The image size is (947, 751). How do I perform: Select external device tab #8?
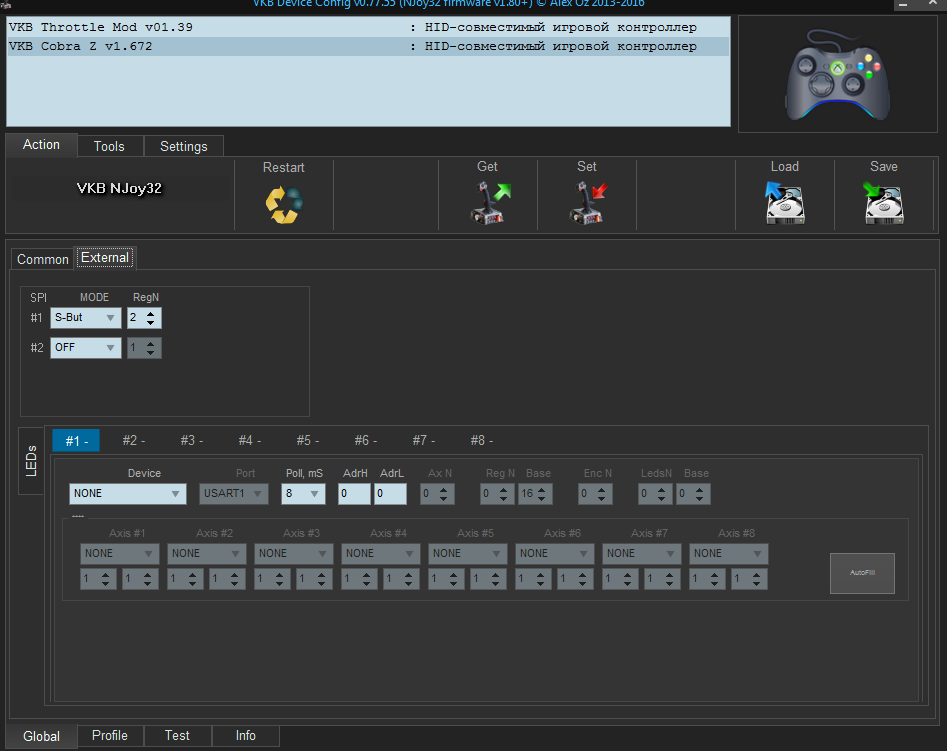(x=481, y=440)
